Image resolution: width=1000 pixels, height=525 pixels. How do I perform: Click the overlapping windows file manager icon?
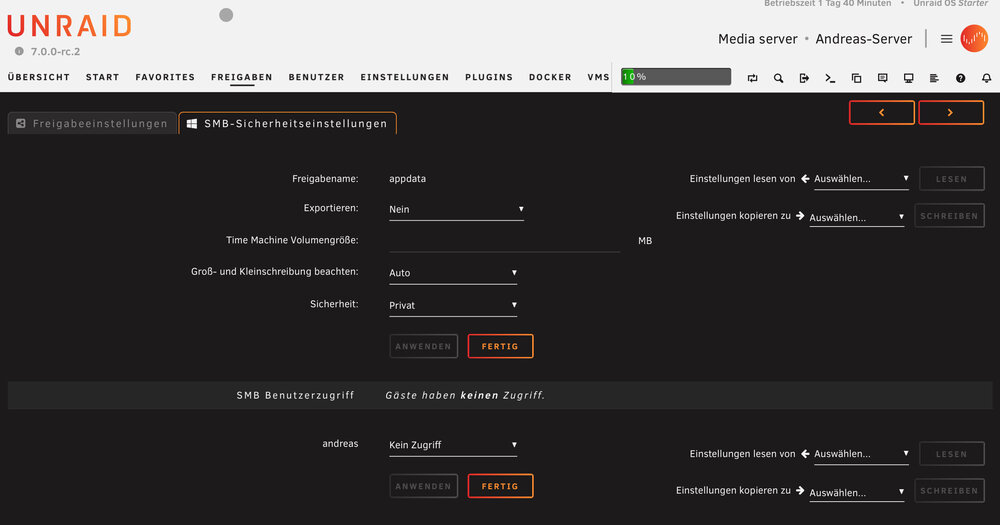click(x=857, y=78)
